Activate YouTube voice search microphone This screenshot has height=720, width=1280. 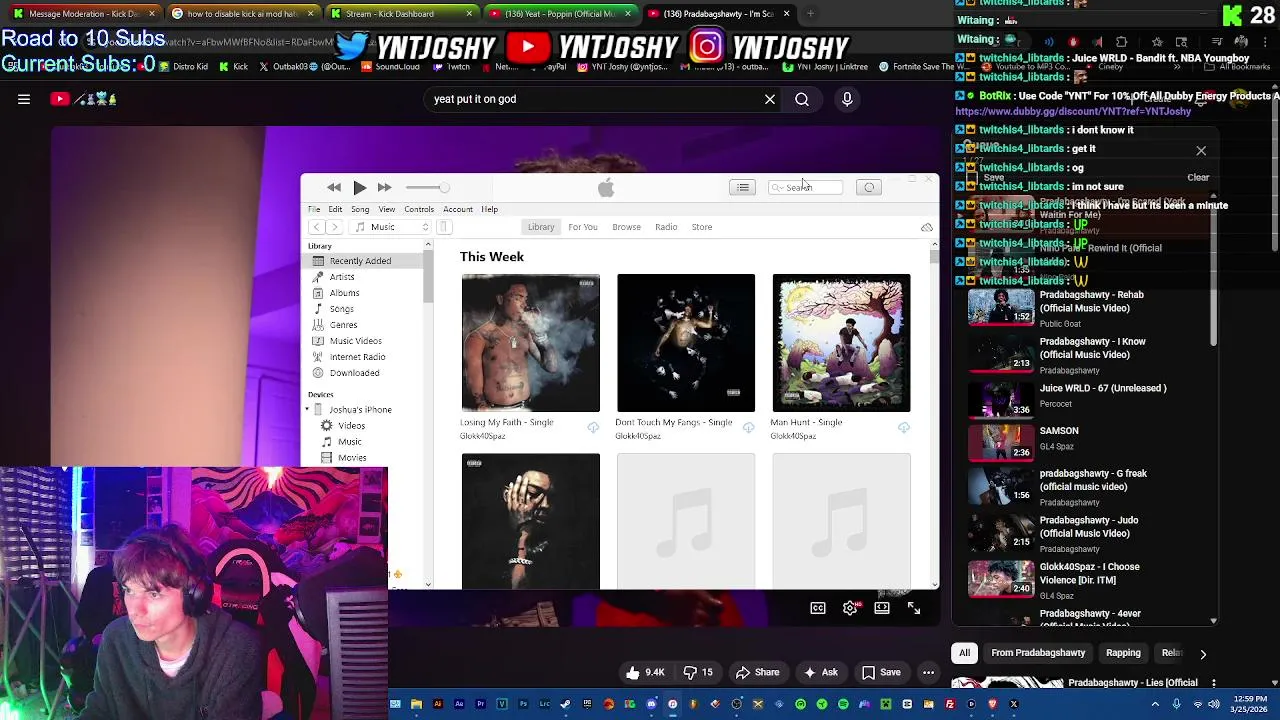[x=847, y=99]
